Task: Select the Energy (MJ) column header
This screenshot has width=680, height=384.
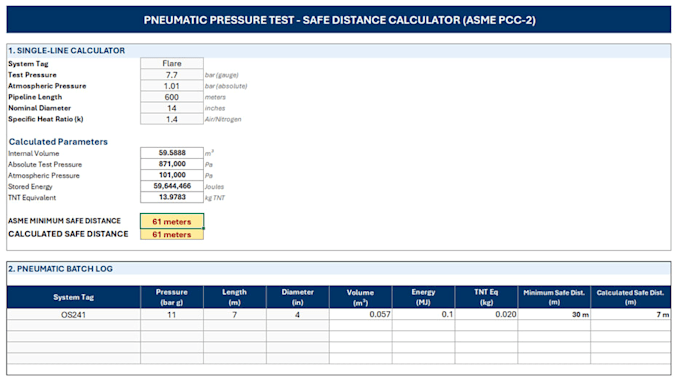Action: pos(423,297)
